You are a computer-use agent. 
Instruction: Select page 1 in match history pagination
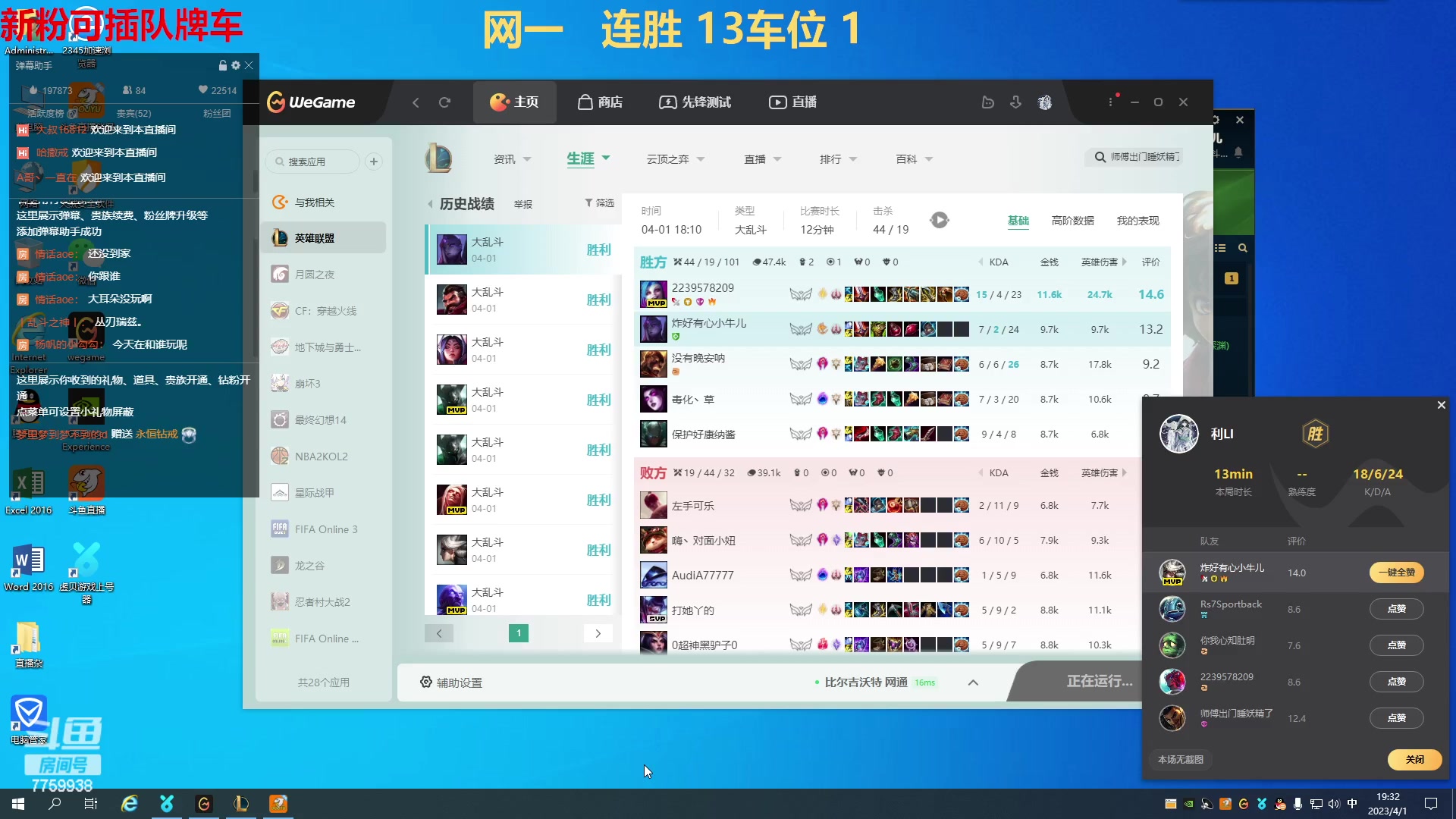tap(519, 633)
